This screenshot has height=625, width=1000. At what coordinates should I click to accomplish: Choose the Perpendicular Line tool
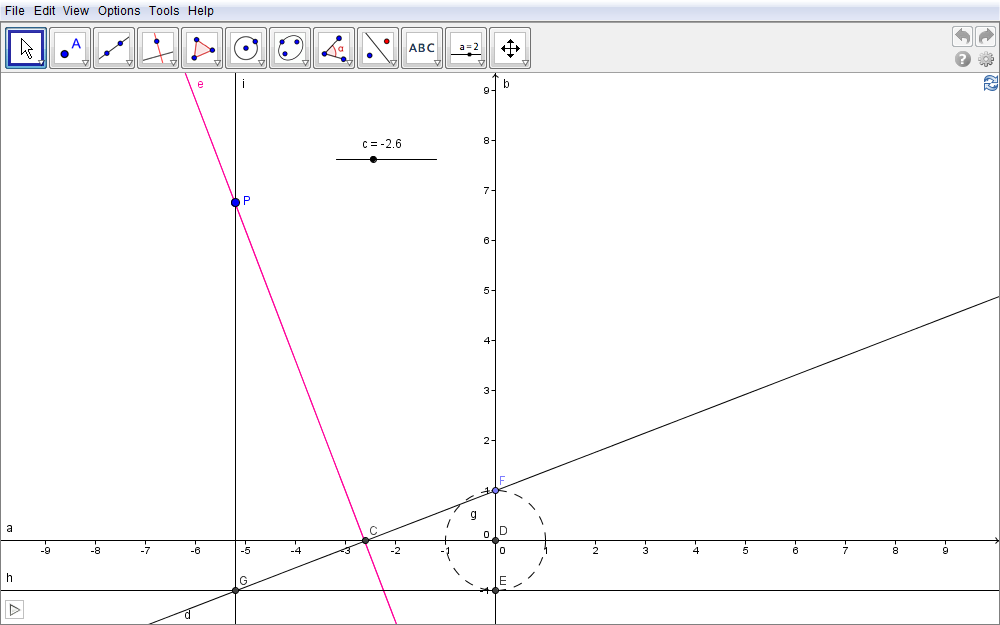point(158,47)
